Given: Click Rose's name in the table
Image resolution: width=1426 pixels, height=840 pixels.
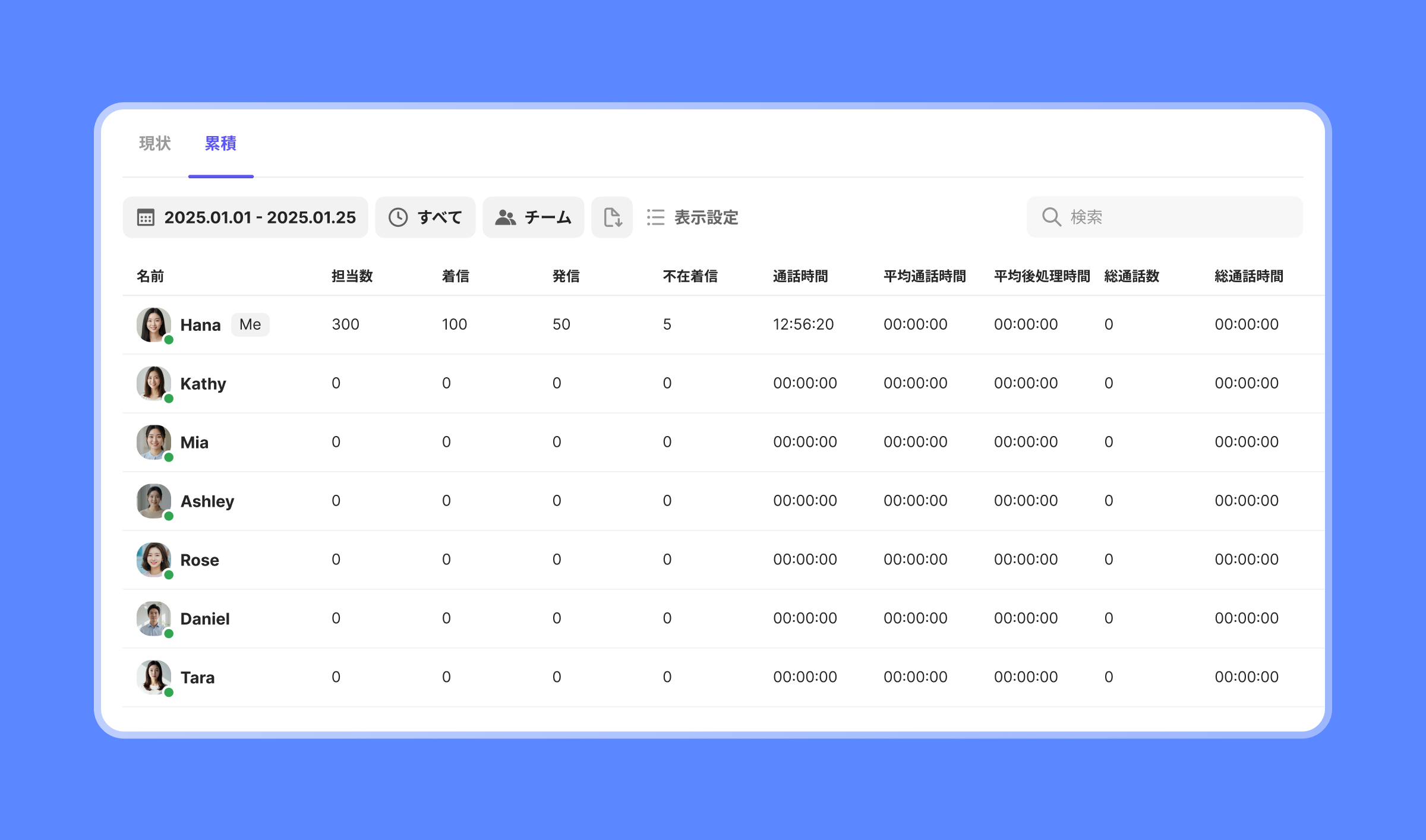Looking at the screenshot, I should (x=200, y=560).
